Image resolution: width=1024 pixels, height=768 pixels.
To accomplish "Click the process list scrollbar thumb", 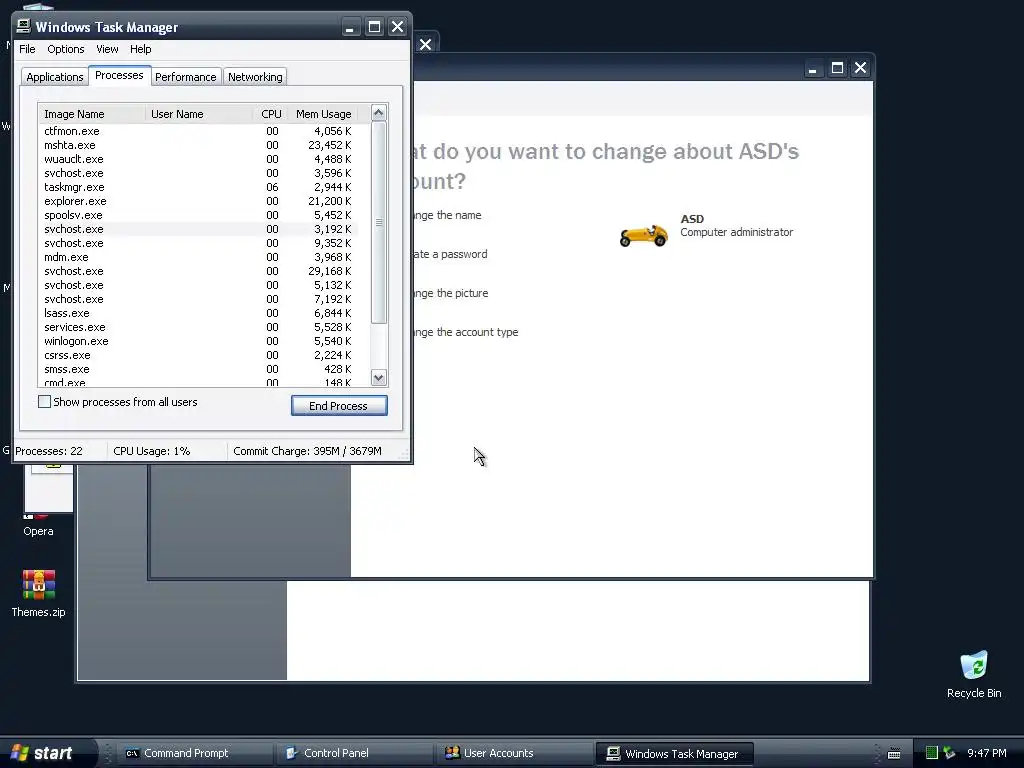I will click(379, 222).
